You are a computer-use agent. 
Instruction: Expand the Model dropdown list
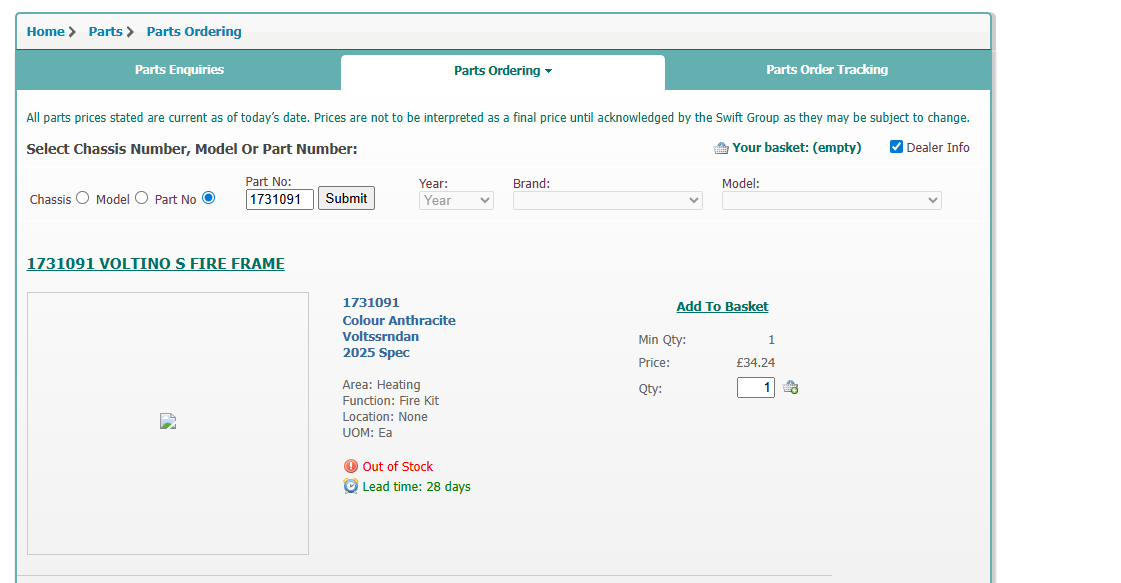831,200
